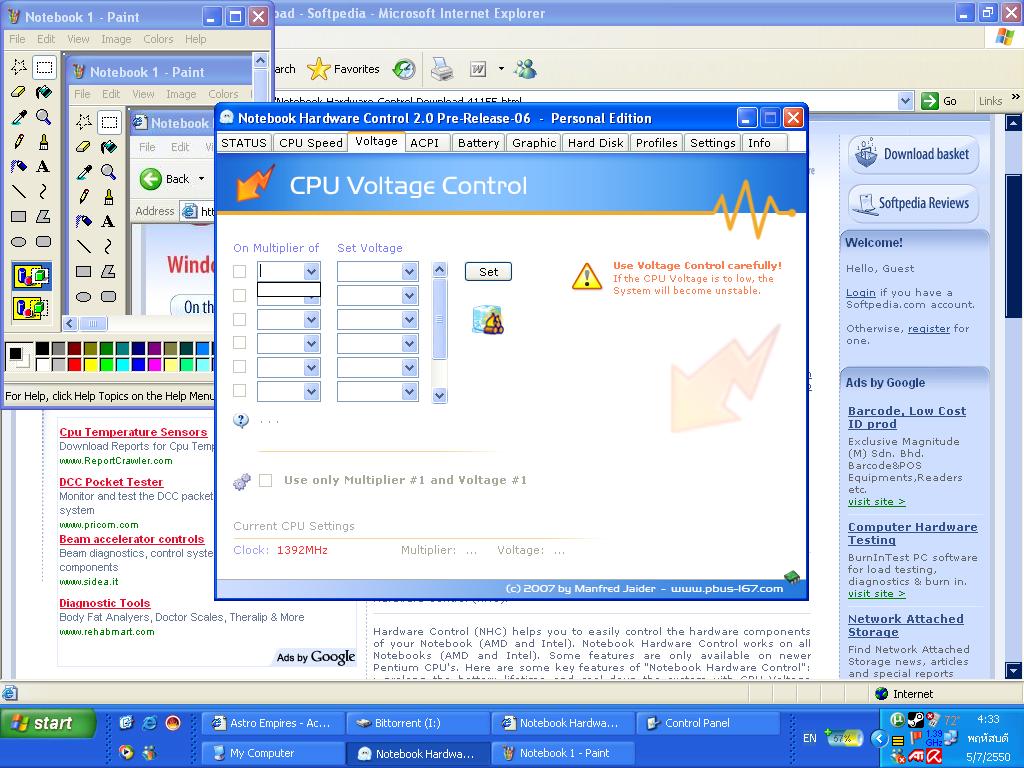Click the Start button on the taskbar
The image size is (1024, 768).
point(48,723)
